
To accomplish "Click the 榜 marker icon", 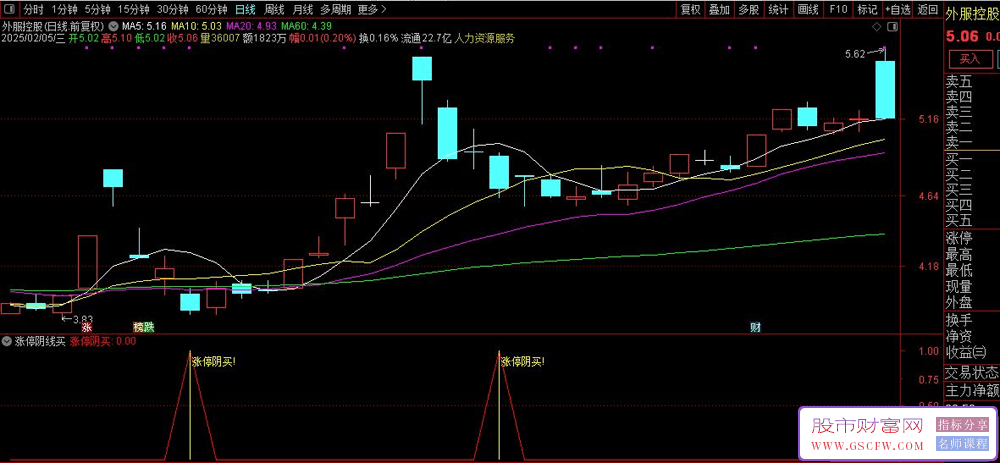I will (138, 327).
